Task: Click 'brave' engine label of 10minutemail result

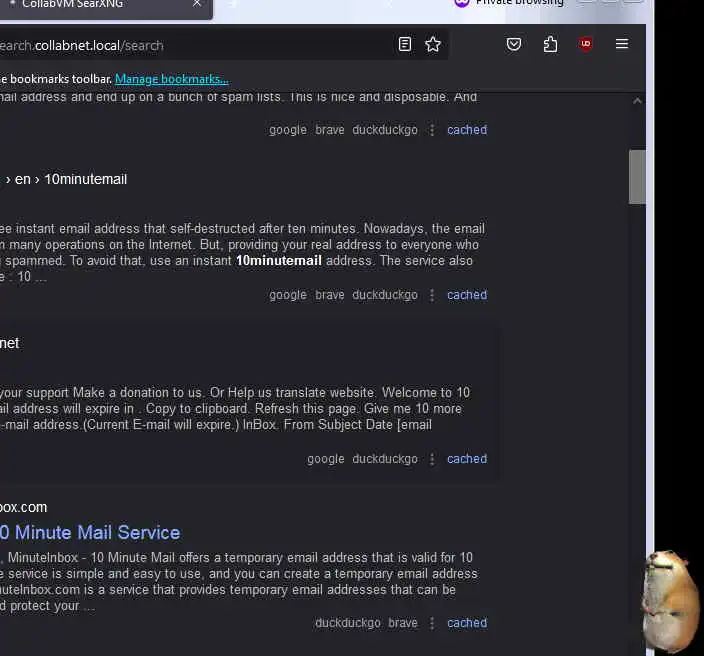Action: click(x=330, y=295)
